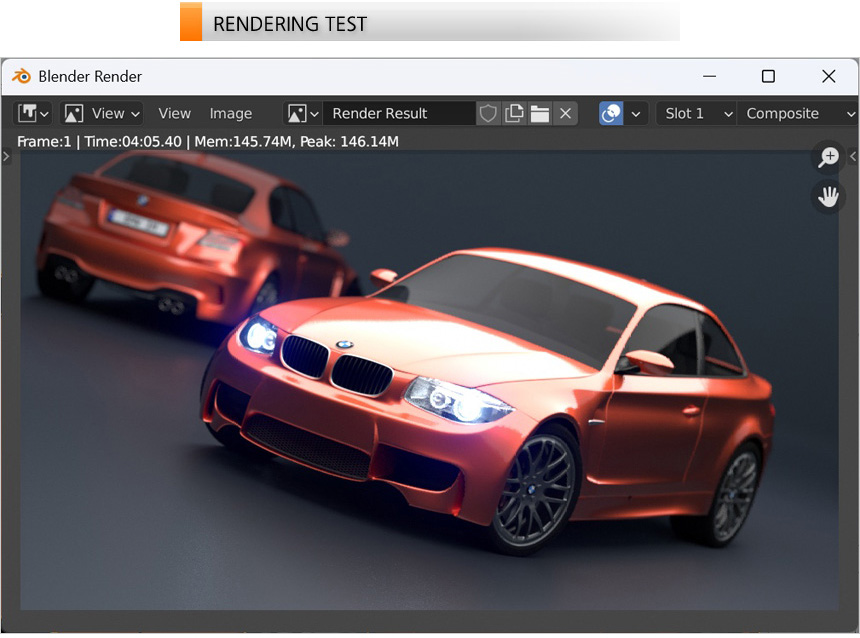Open the editor type selector dropdown
The width and height of the screenshot is (860, 638).
coord(33,114)
